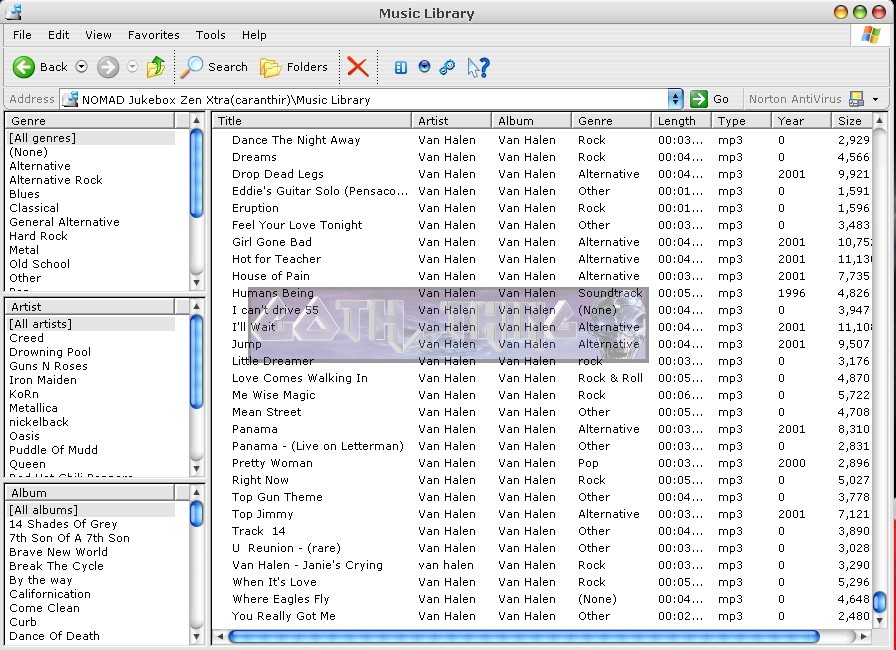
Task: Open the Help menu
Action: coord(254,35)
